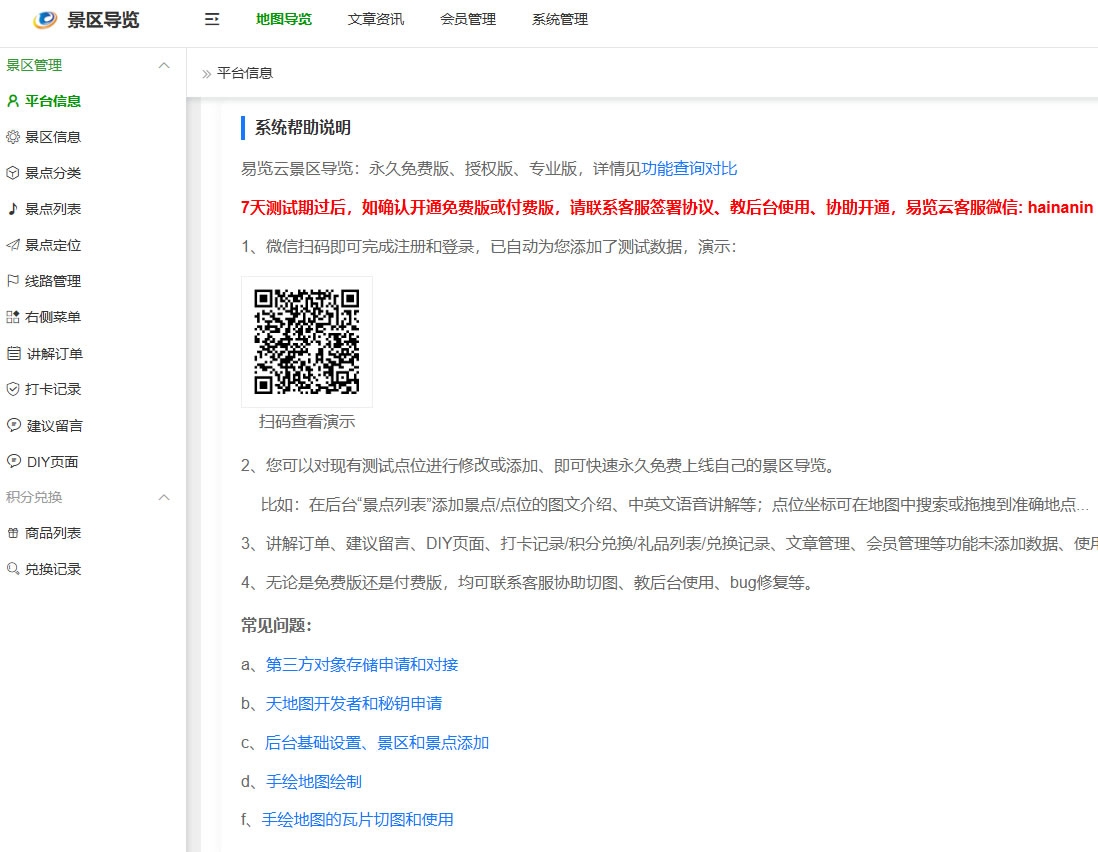The height and width of the screenshot is (852, 1098).
Task: Collapse the 积分兑换 section chevron
Action: pyautogui.click(x=164, y=497)
